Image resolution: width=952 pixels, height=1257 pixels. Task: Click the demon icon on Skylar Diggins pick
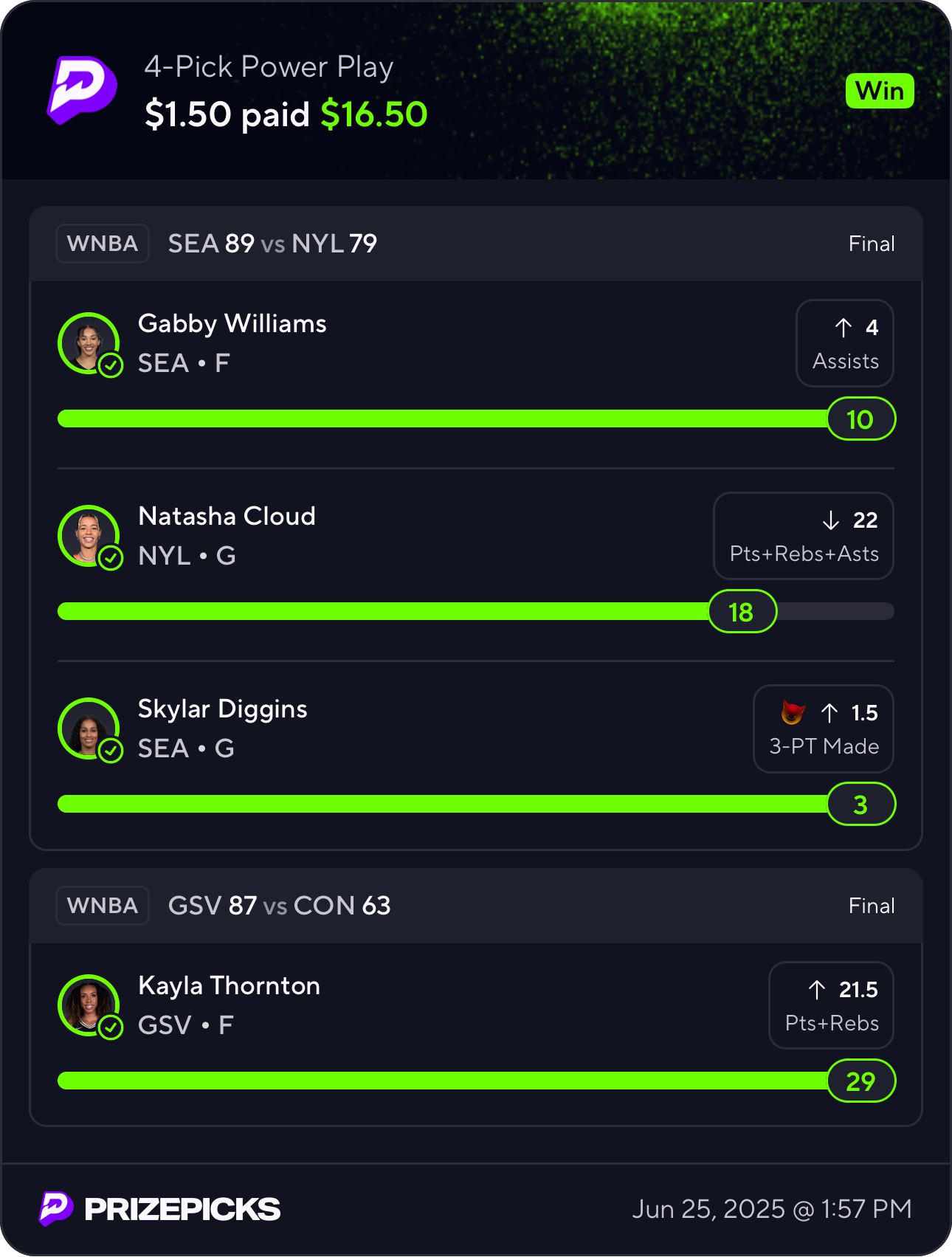tap(793, 712)
